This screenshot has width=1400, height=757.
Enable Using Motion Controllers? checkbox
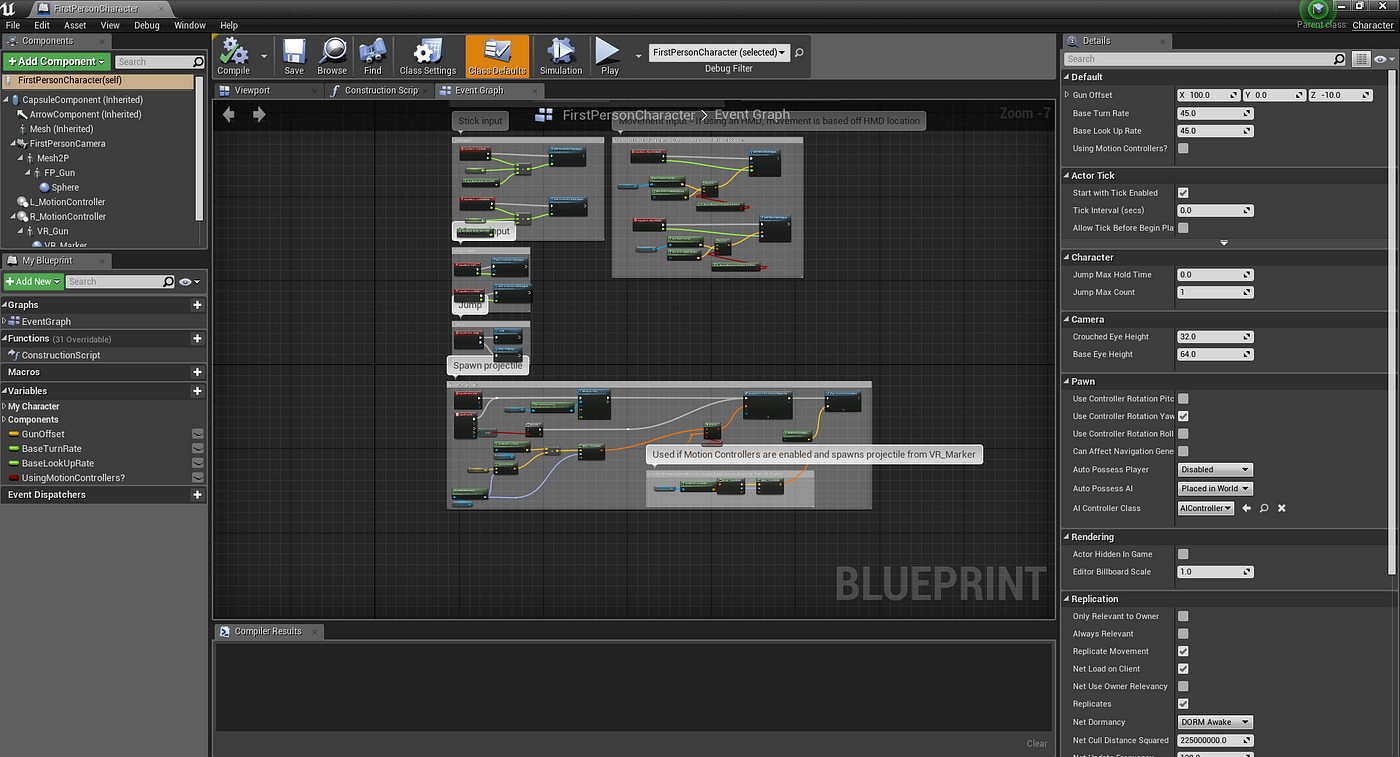[x=1183, y=148]
